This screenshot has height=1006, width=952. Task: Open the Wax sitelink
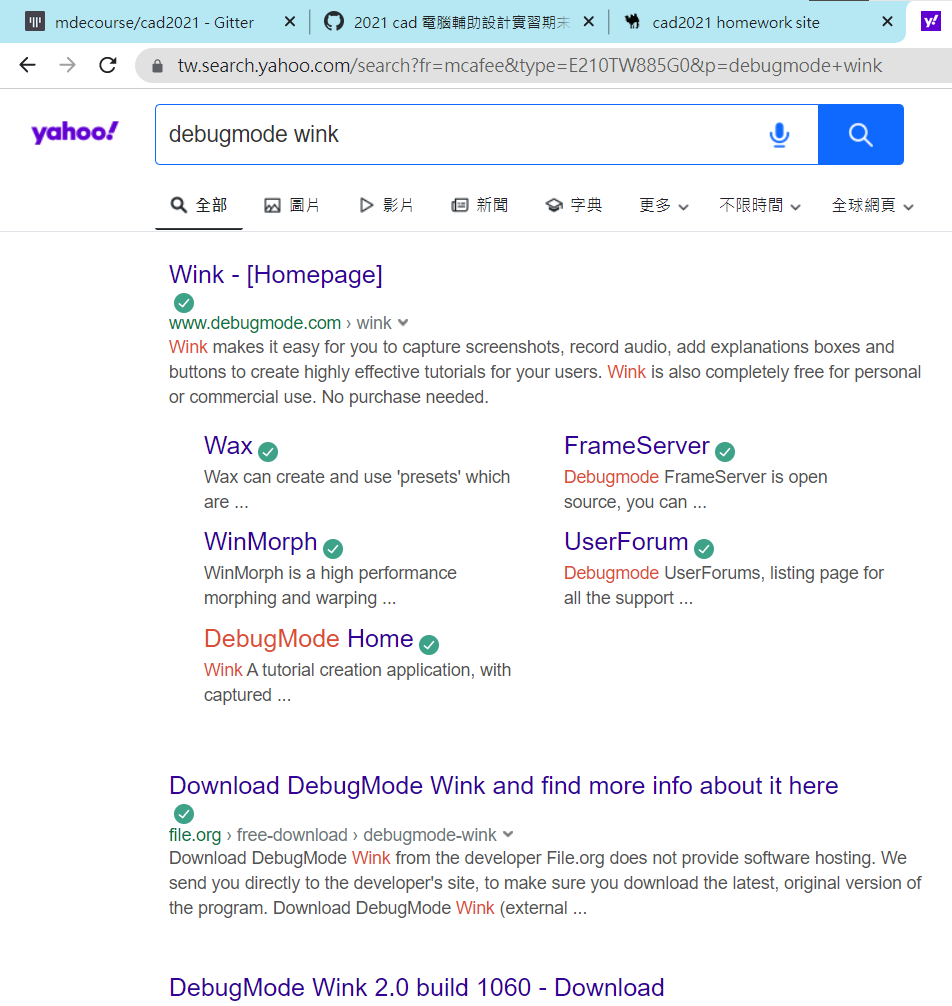coord(228,445)
